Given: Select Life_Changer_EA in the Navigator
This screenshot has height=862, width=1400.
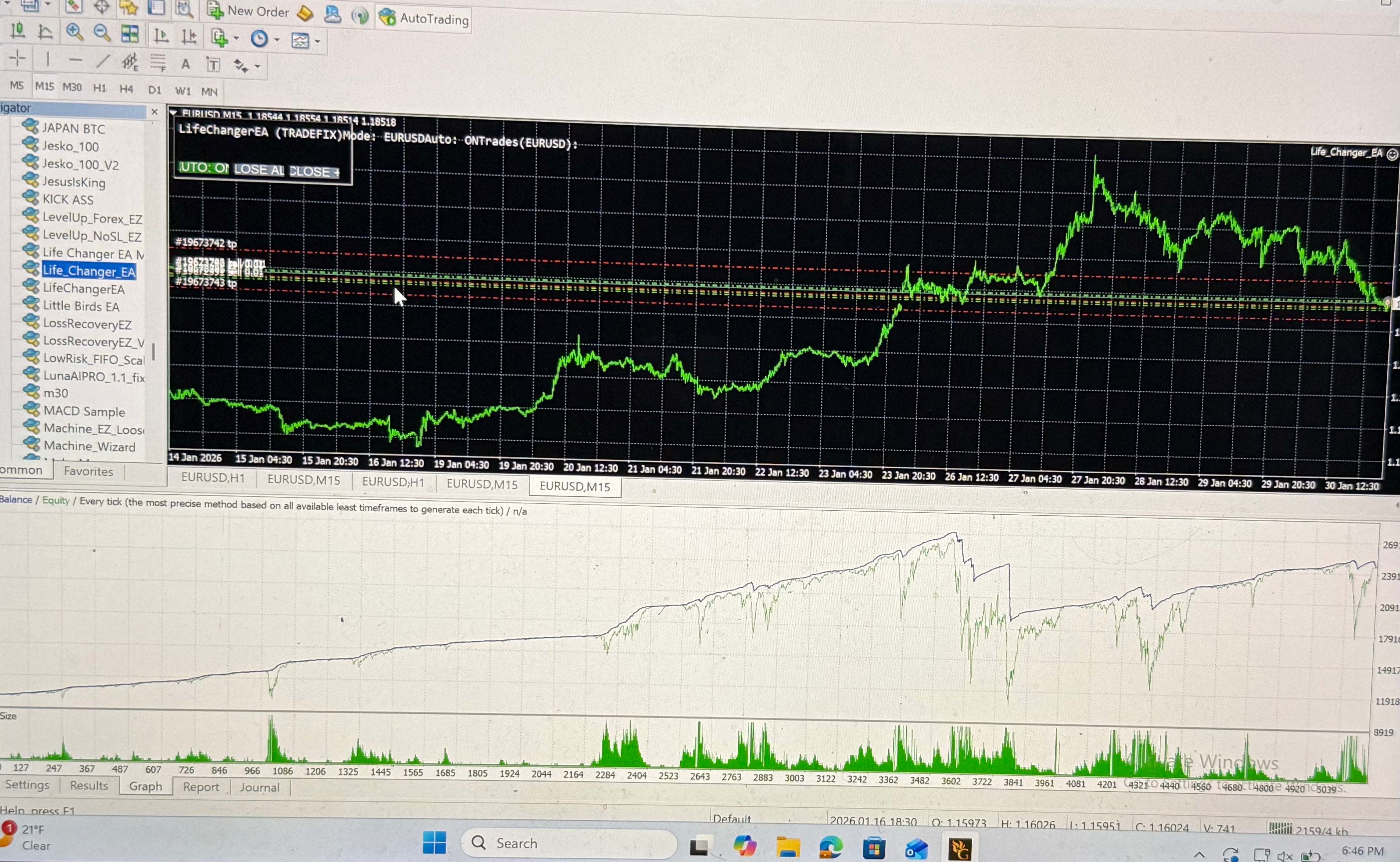Looking at the screenshot, I should 88,272.
